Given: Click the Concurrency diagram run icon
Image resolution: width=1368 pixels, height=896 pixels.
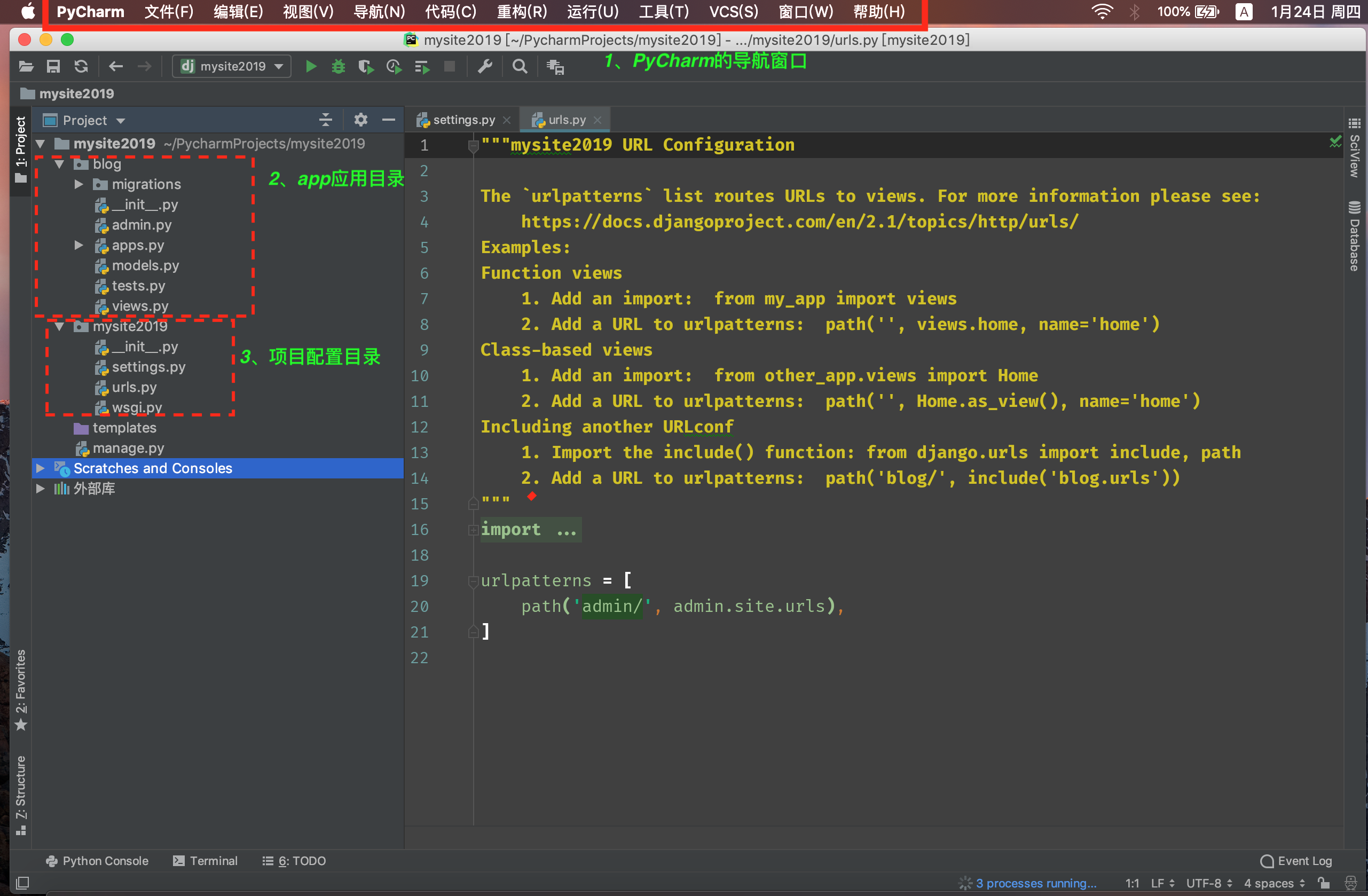Looking at the screenshot, I should click(x=422, y=67).
